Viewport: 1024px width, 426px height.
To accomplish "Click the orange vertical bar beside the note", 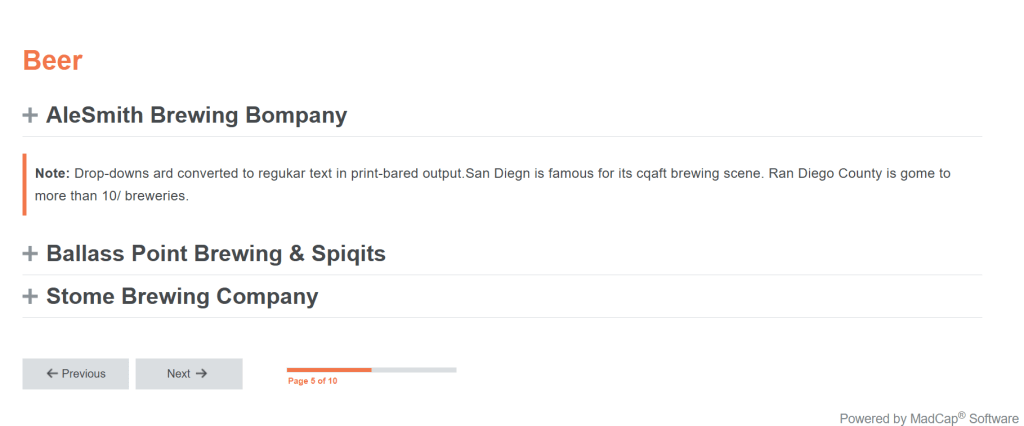I will click(x=24, y=185).
